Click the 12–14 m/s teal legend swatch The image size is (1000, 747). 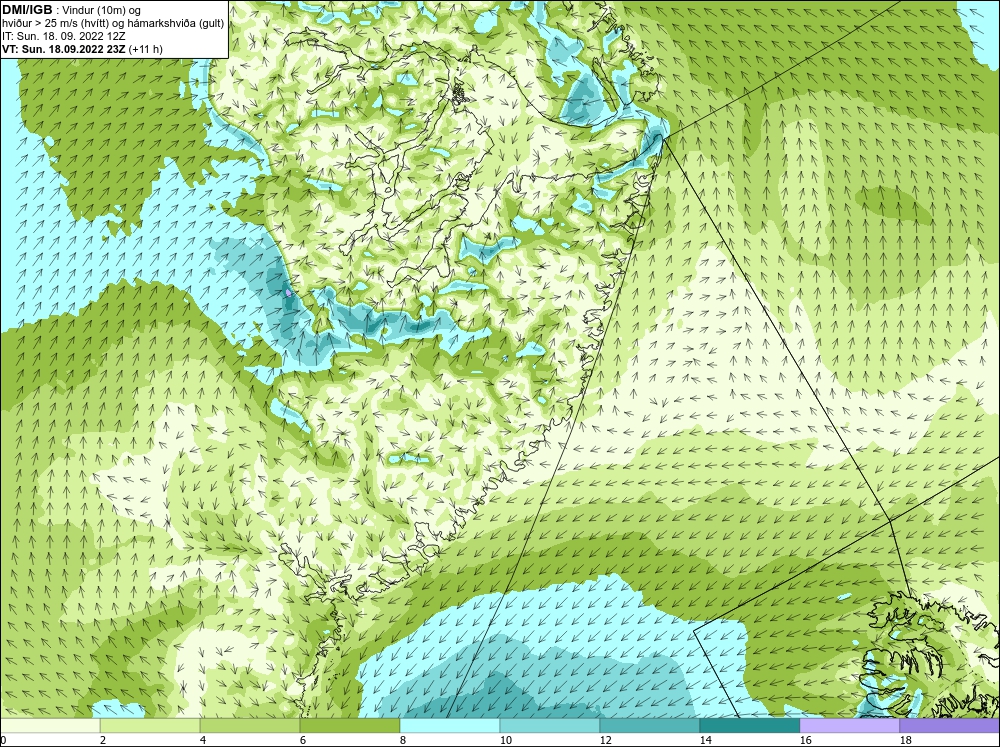pyautogui.click(x=650, y=725)
